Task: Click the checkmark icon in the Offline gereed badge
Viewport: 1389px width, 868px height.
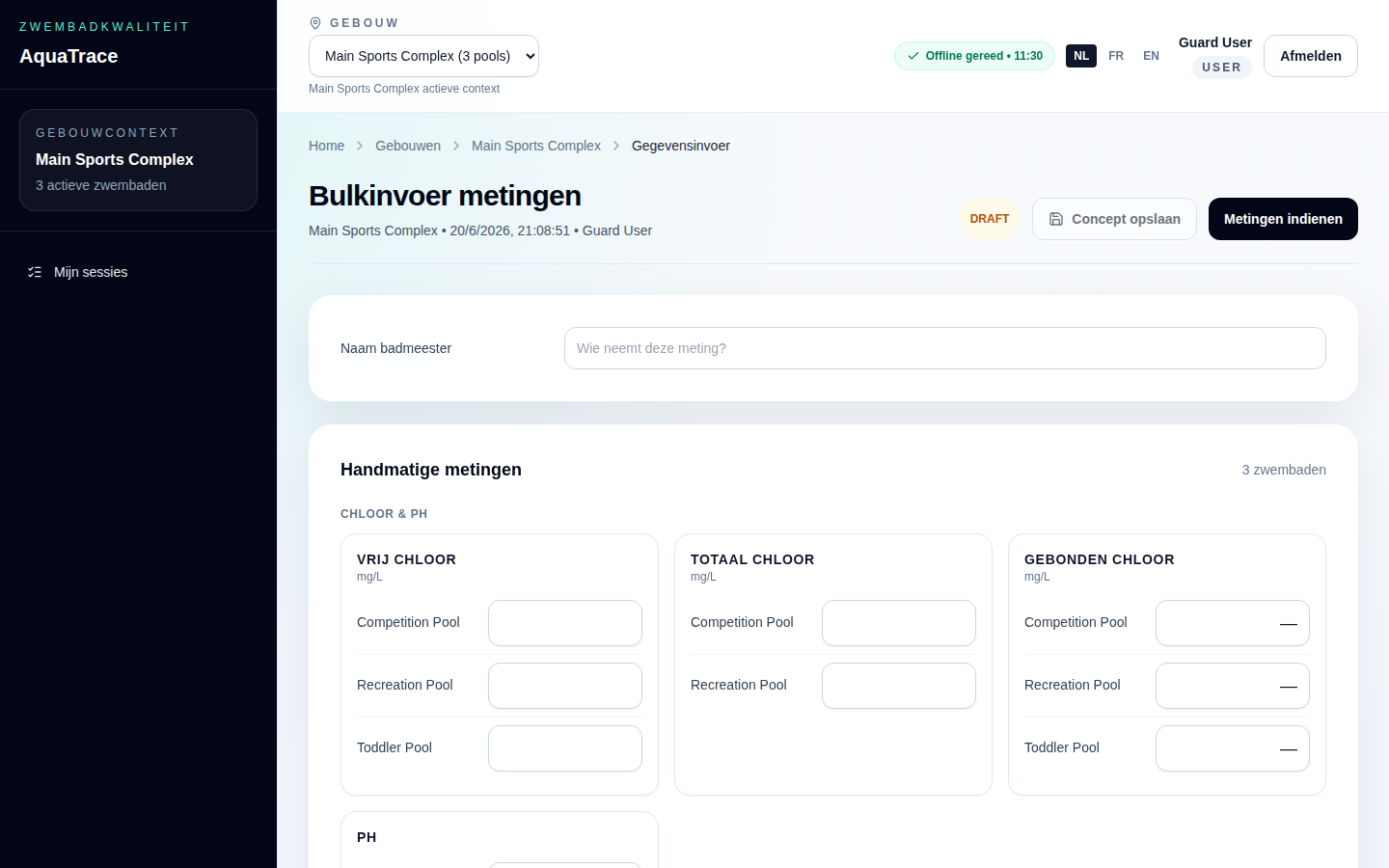Action: tap(913, 56)
